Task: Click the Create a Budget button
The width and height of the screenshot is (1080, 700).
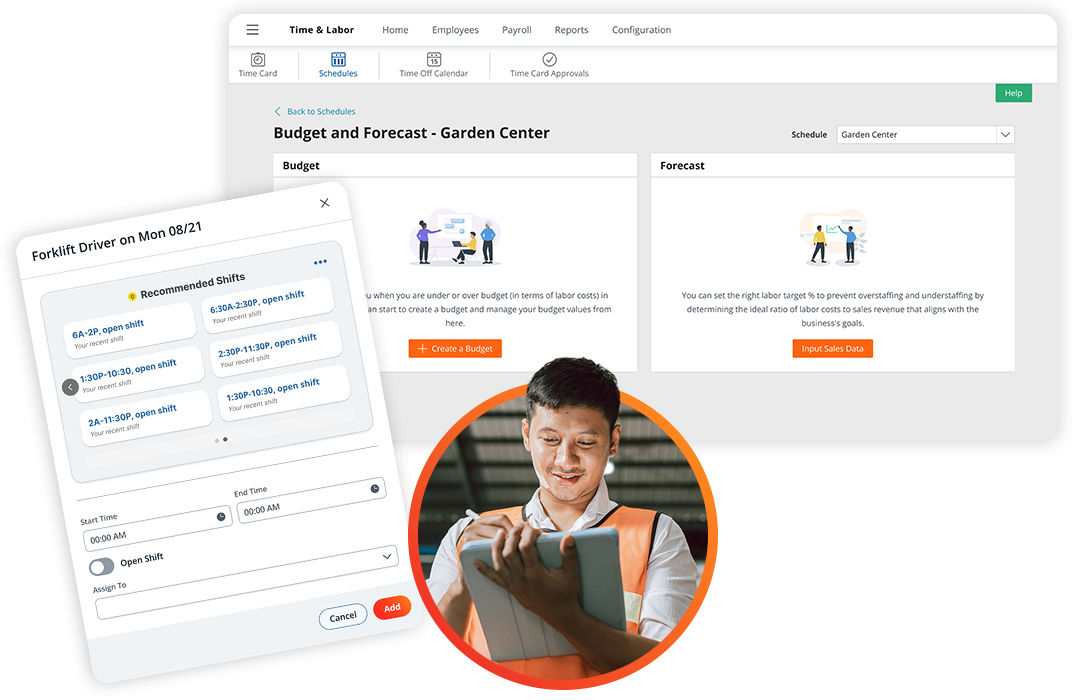Action: tap(455, 348)
